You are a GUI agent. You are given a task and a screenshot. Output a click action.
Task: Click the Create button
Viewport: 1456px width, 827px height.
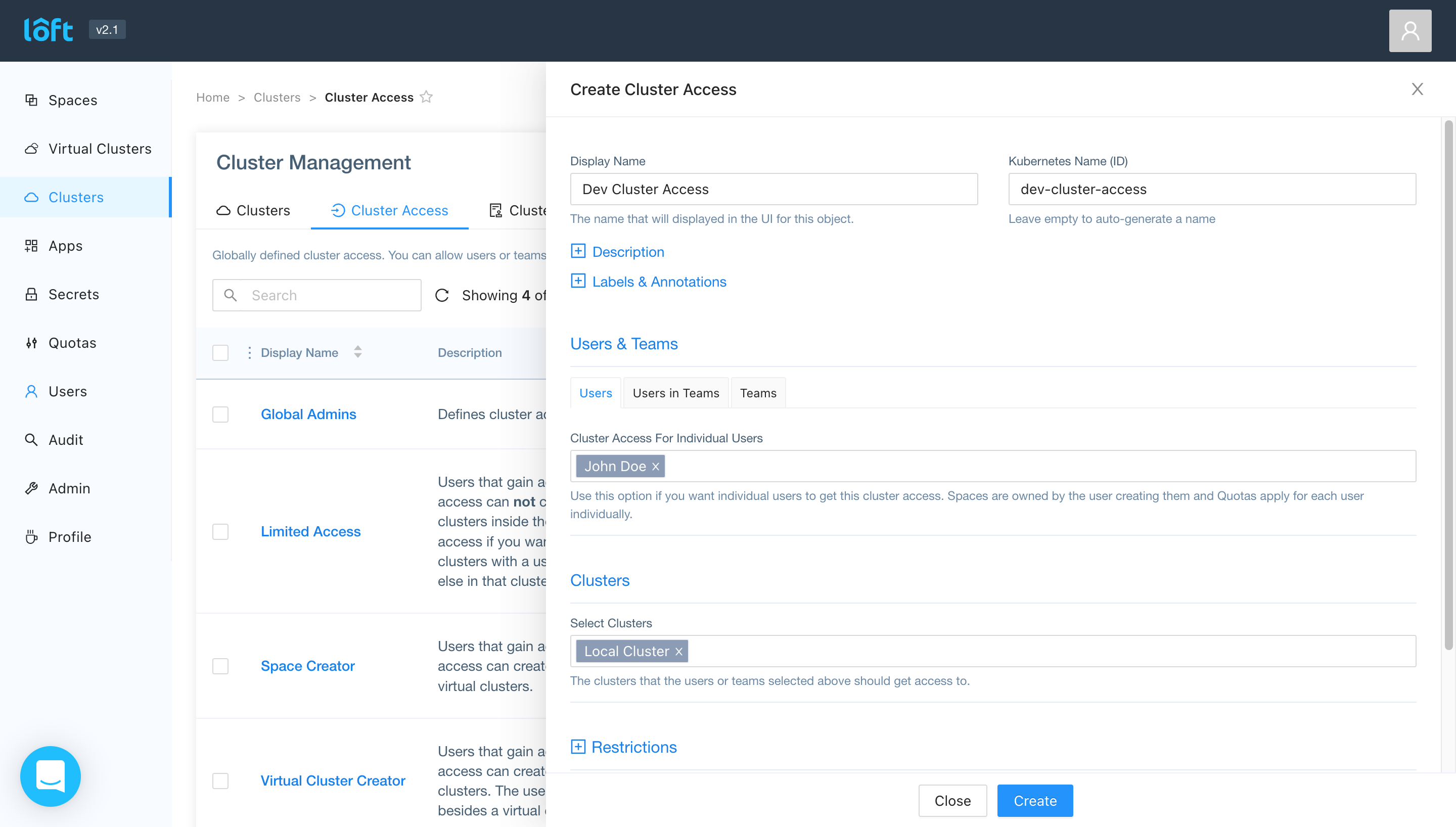1034,800
